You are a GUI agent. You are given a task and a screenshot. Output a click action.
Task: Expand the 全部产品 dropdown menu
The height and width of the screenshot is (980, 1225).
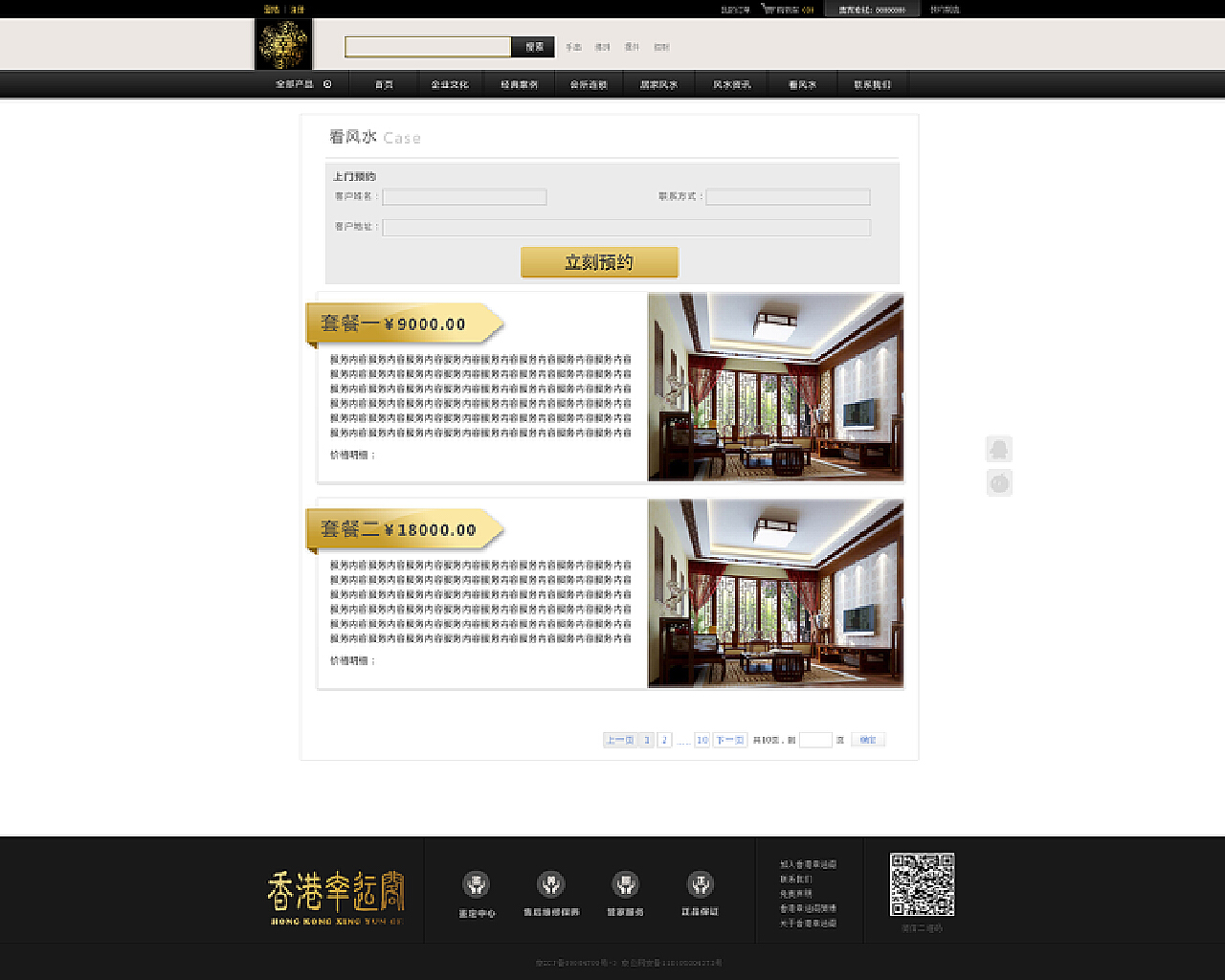coord(302,84)
